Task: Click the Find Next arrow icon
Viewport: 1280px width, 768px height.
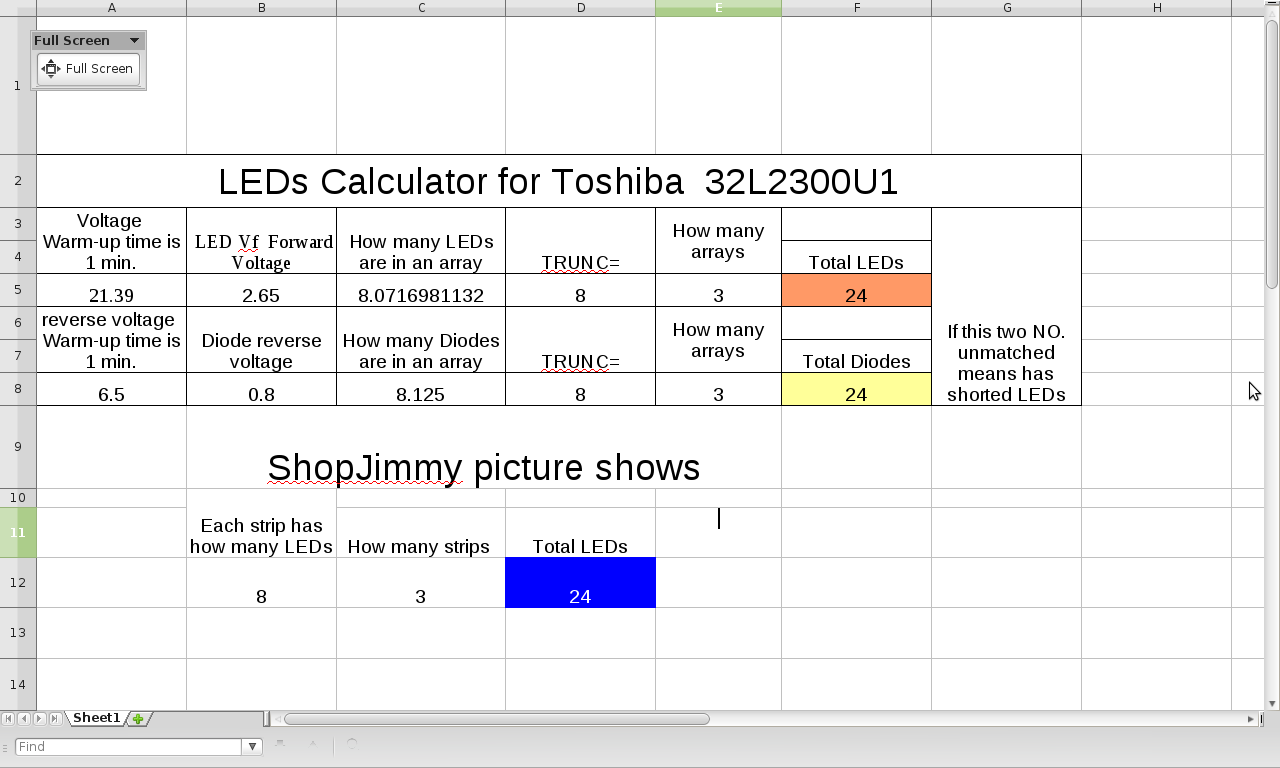Action: (x=281, y=745)
